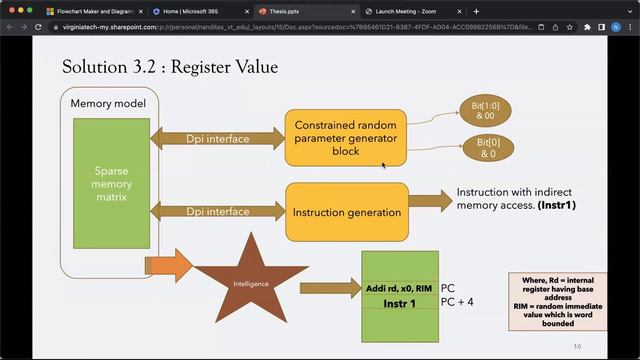This screenshot has height=360, width=640.
Task: Click the PowerPoint favicon on Thesis tab
Action: [262, 11]
